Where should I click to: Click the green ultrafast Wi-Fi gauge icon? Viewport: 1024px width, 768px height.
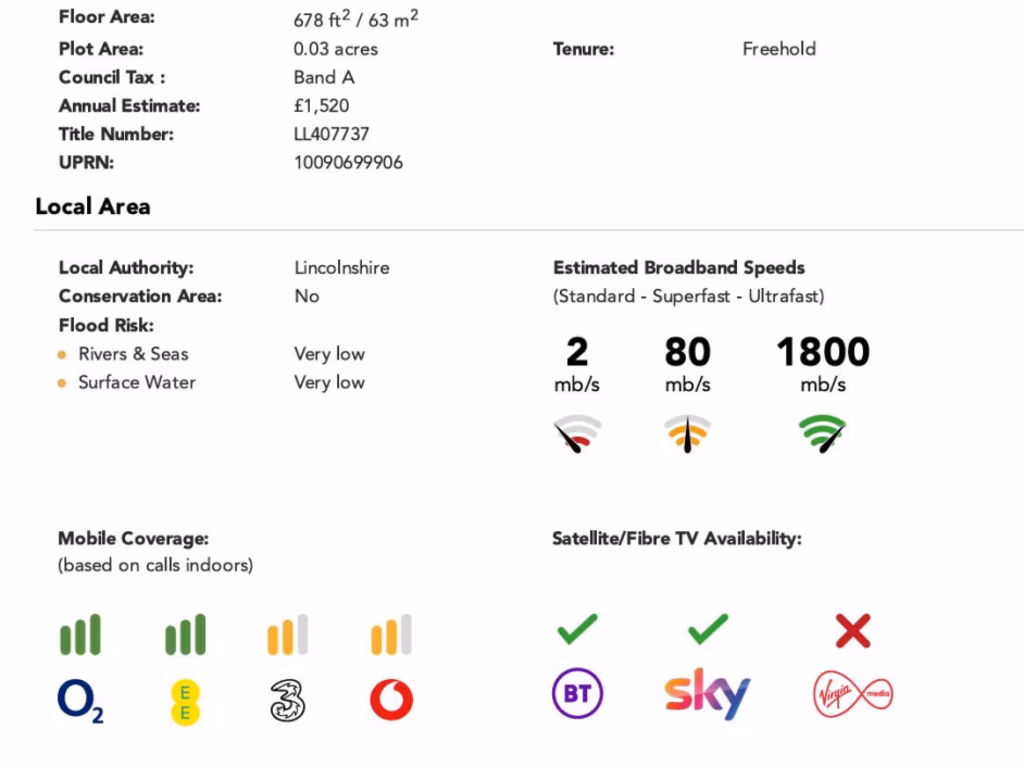[x=822, y=434]
